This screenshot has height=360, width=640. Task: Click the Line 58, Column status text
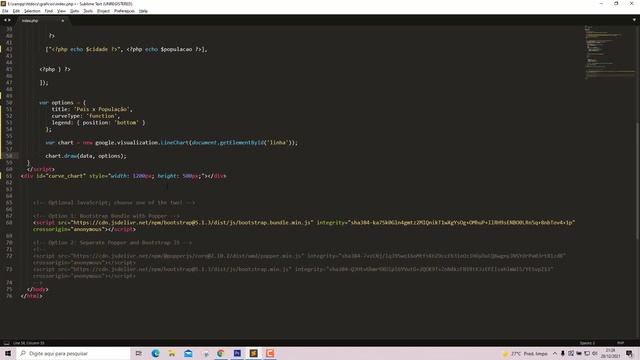click(29, 343)
